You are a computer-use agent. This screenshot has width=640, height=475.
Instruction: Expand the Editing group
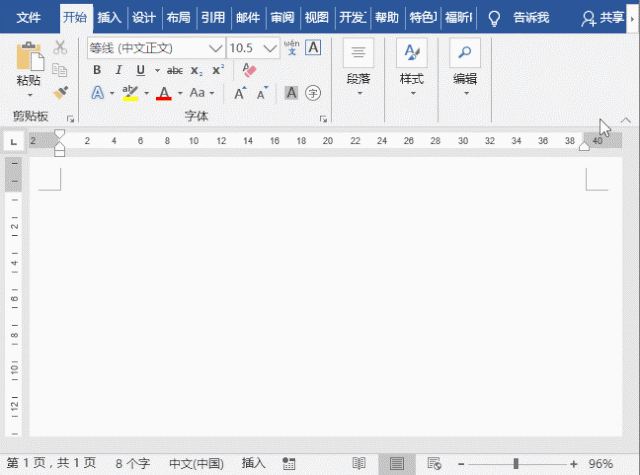(465, 69)
